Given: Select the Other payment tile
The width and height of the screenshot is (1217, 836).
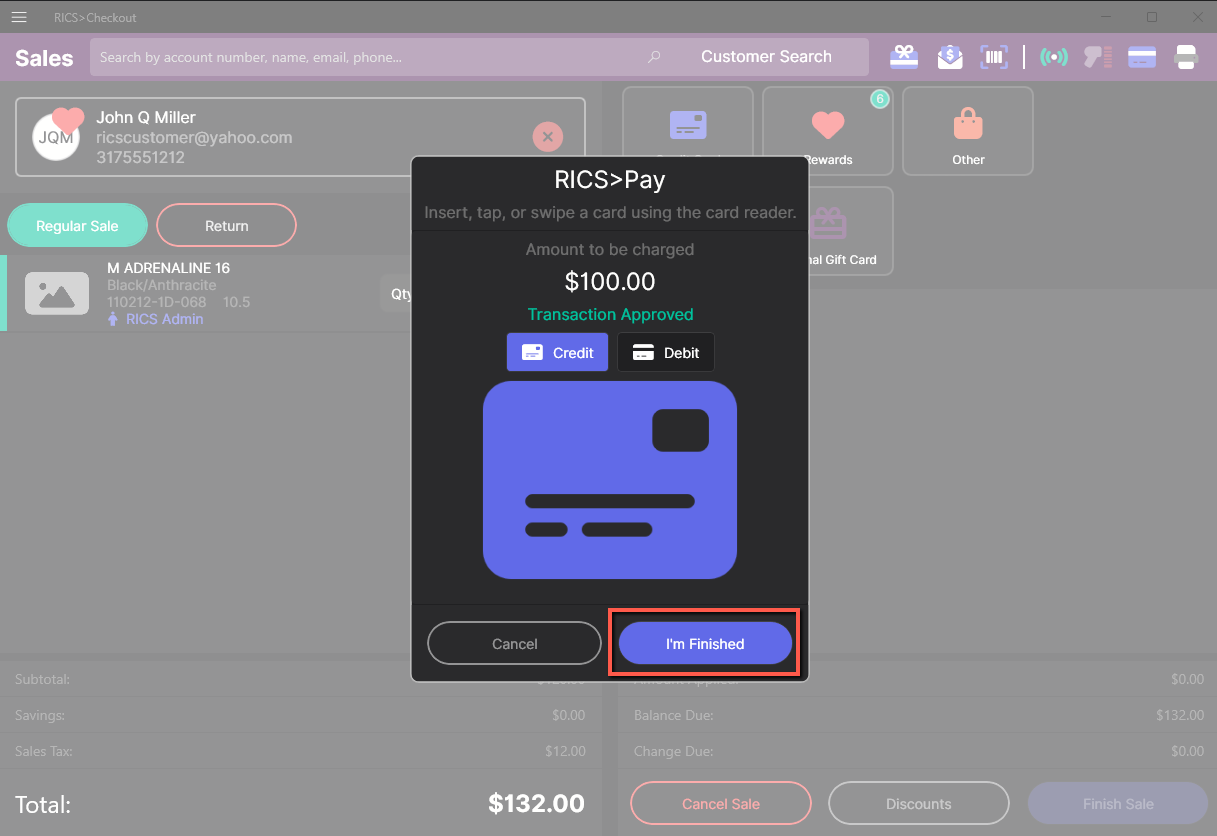Looking at the screenshot, I should [968, 131].
